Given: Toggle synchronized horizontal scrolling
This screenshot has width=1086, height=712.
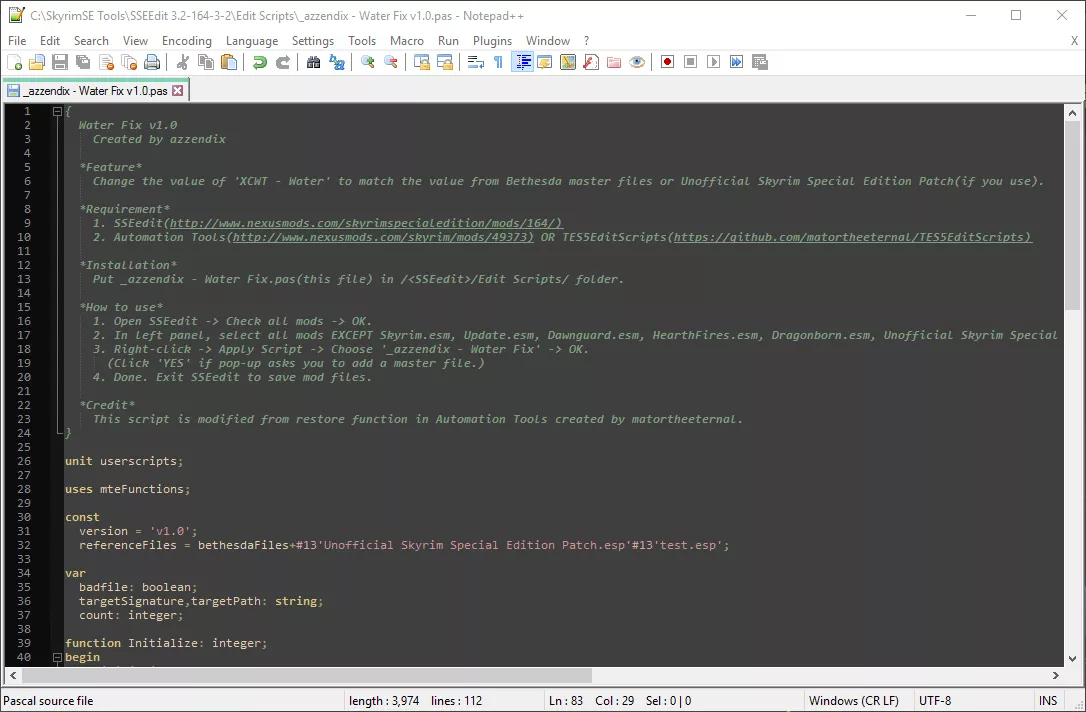Looking at the screenshot, I should pyautogui.click(x=445, y=62).
